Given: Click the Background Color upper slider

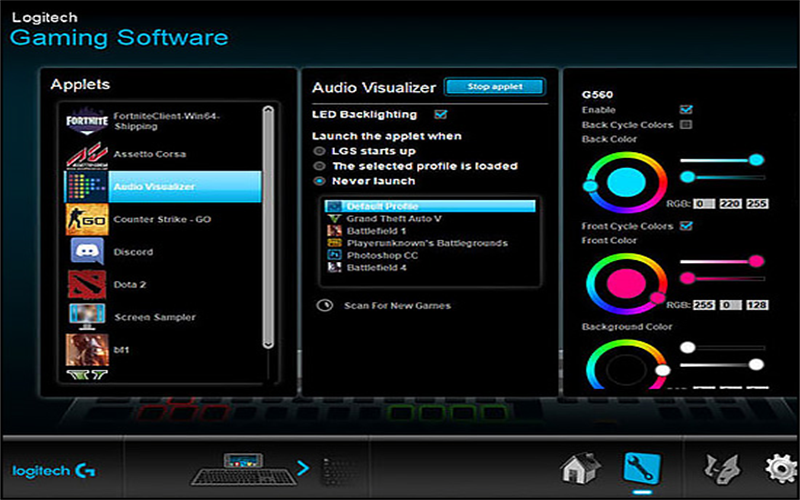Looking at the screenshot, I should point(722,347).
